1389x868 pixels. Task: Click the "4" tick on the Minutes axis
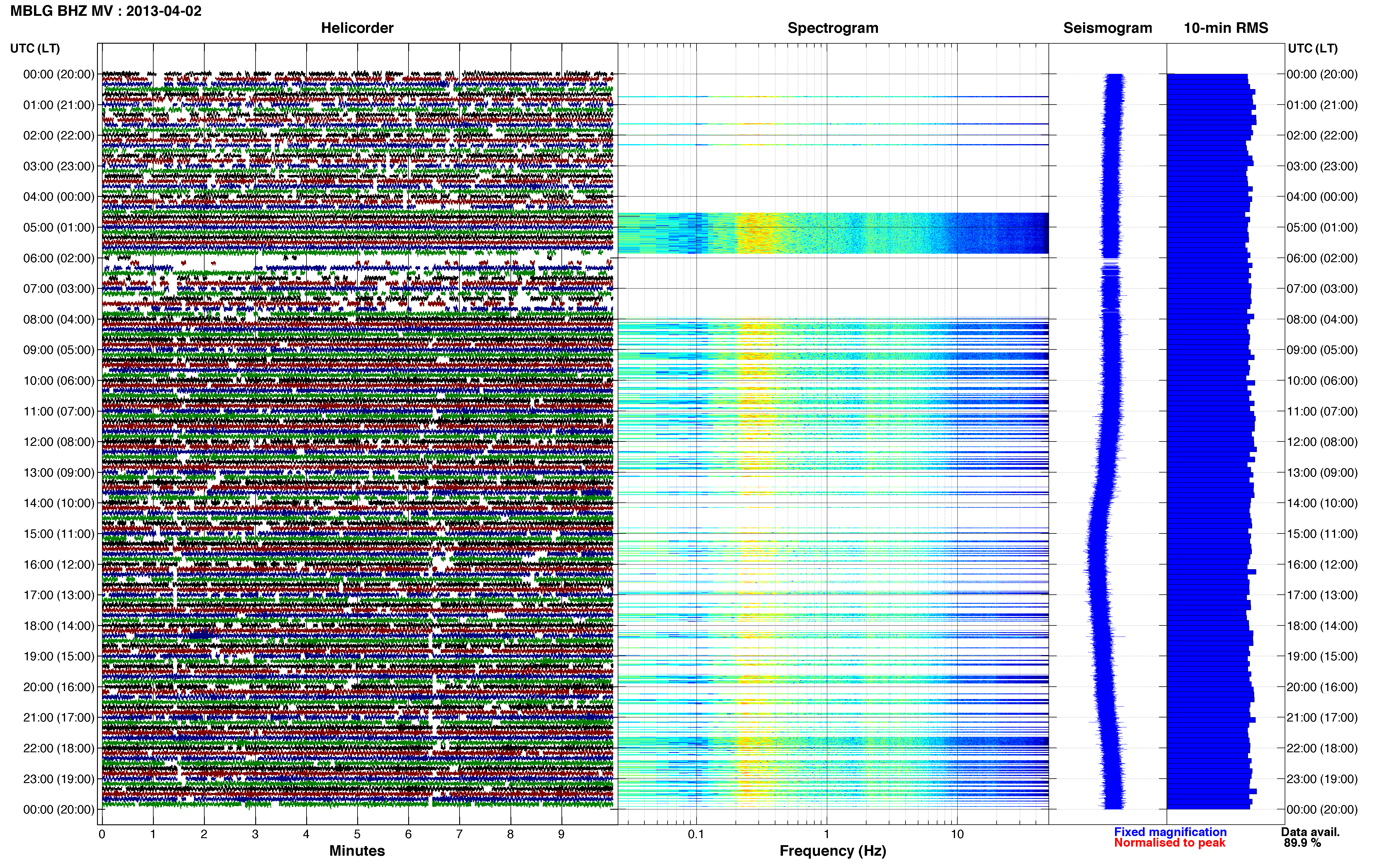(x=306, y=834)
